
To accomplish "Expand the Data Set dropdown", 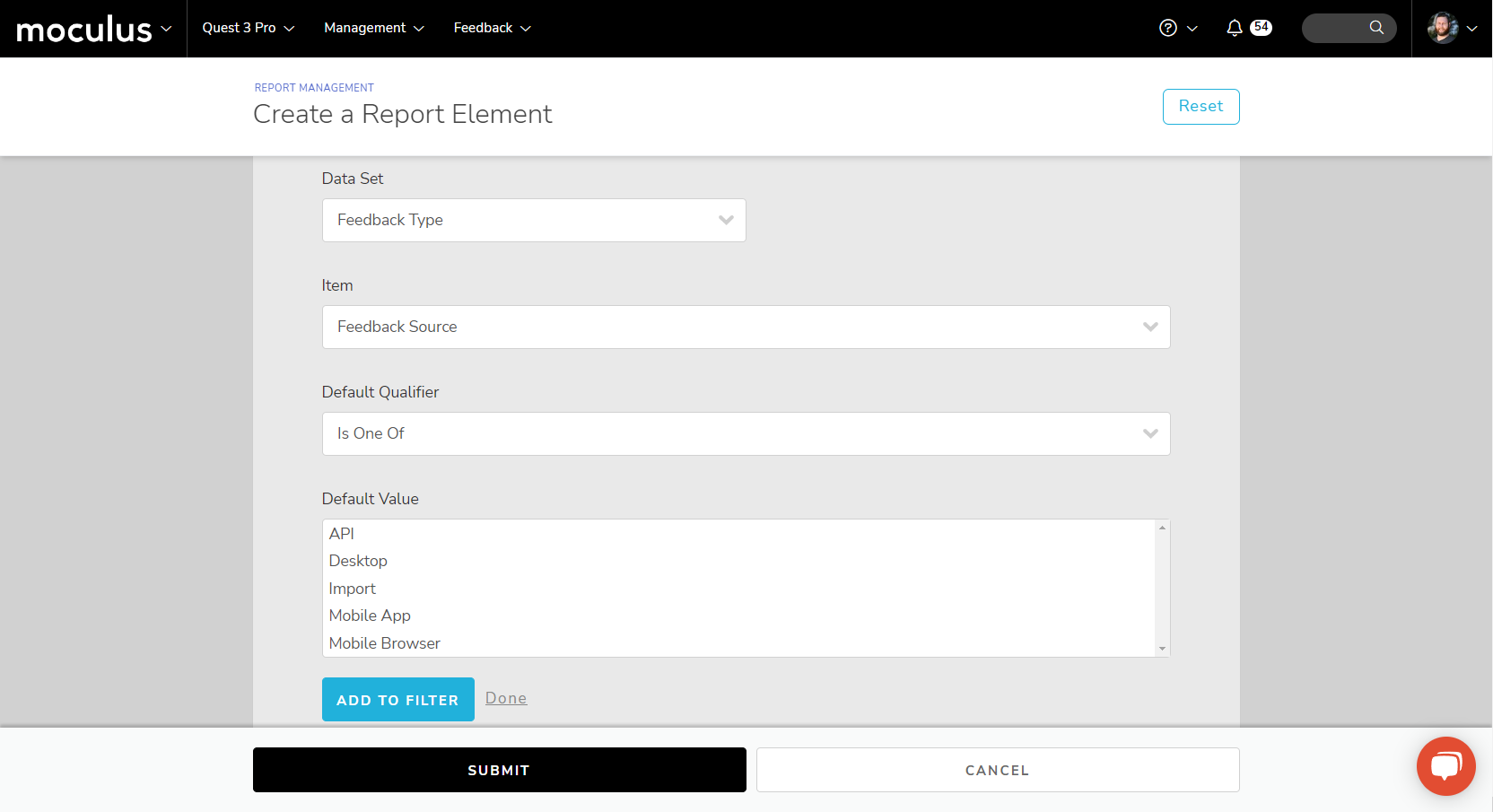I will [534, 220].
